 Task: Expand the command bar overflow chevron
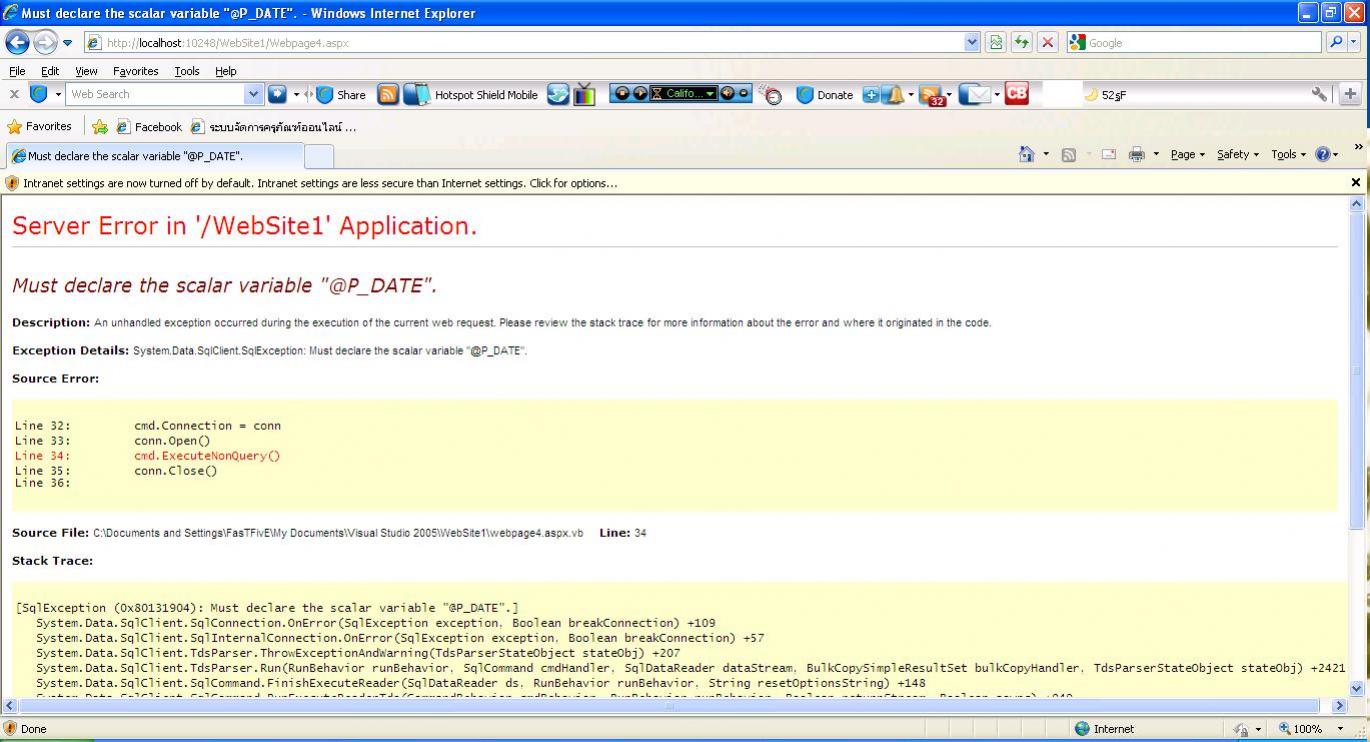tap(1358, 148)
